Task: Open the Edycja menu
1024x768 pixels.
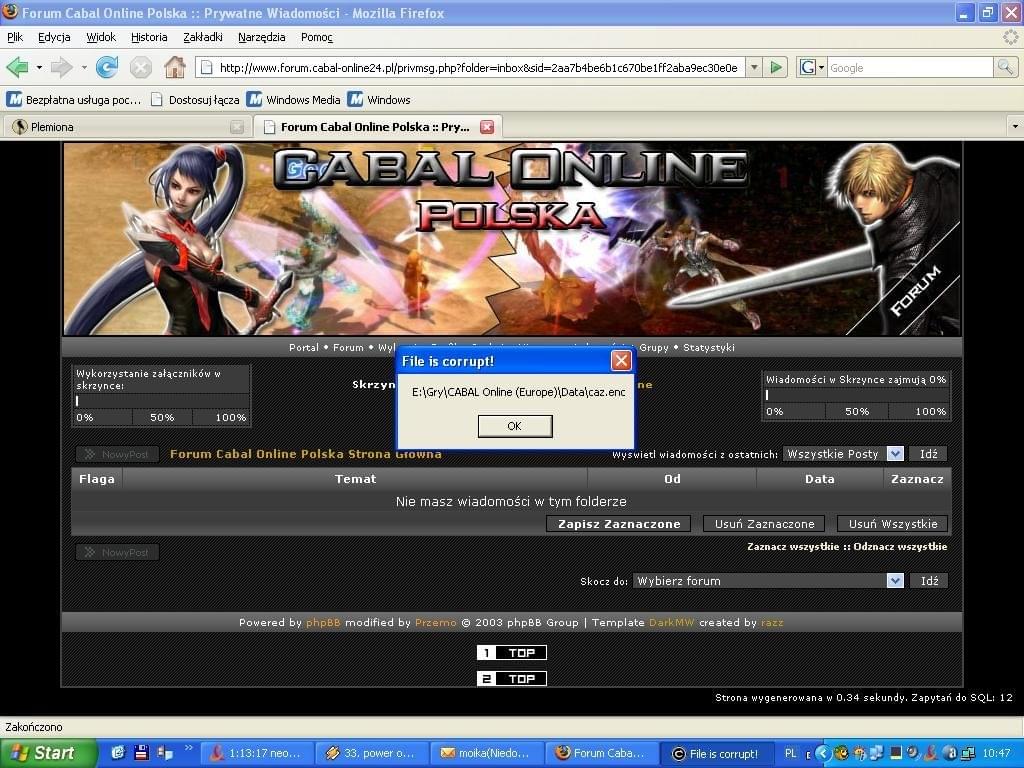Action: [54, 37]
